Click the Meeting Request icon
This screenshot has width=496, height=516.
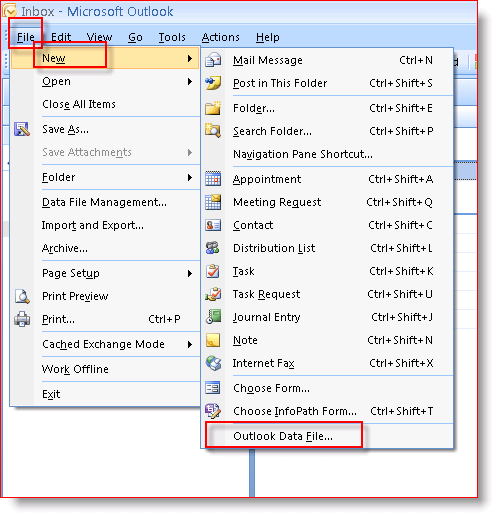213,202
